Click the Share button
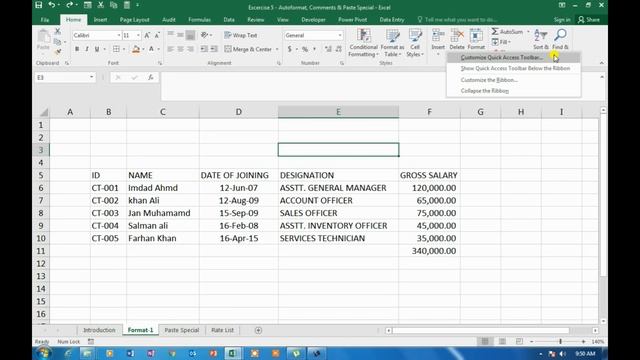Image resolution: width=640 pixels, height=360 pixels. (x=589, y=20)
